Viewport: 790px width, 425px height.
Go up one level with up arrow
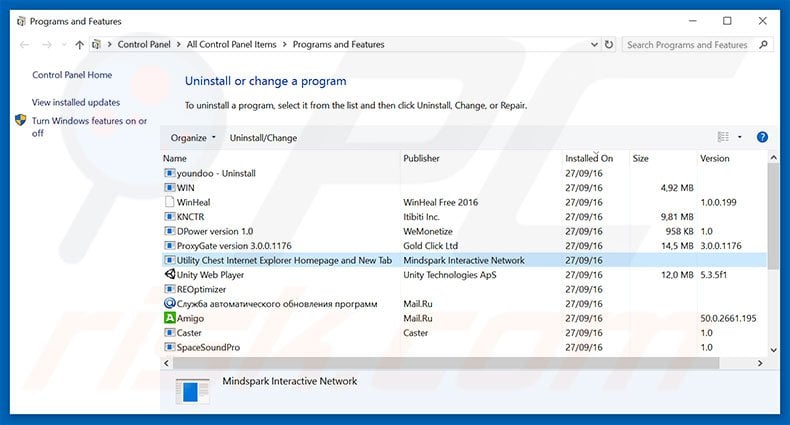click(80, 45)
